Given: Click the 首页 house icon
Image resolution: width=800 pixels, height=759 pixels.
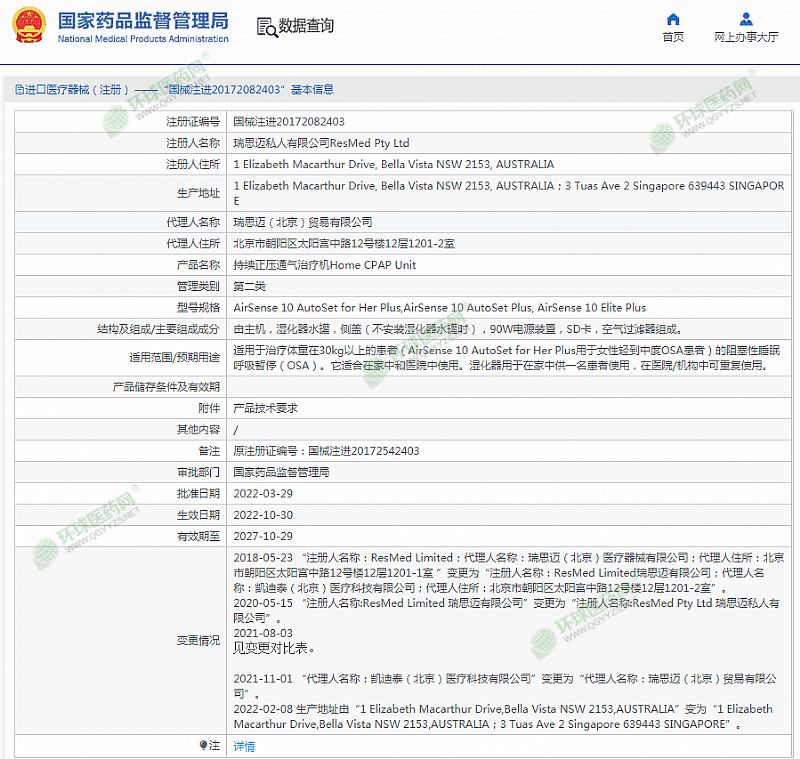Looking at the screenshot, I should coord(673,19).
